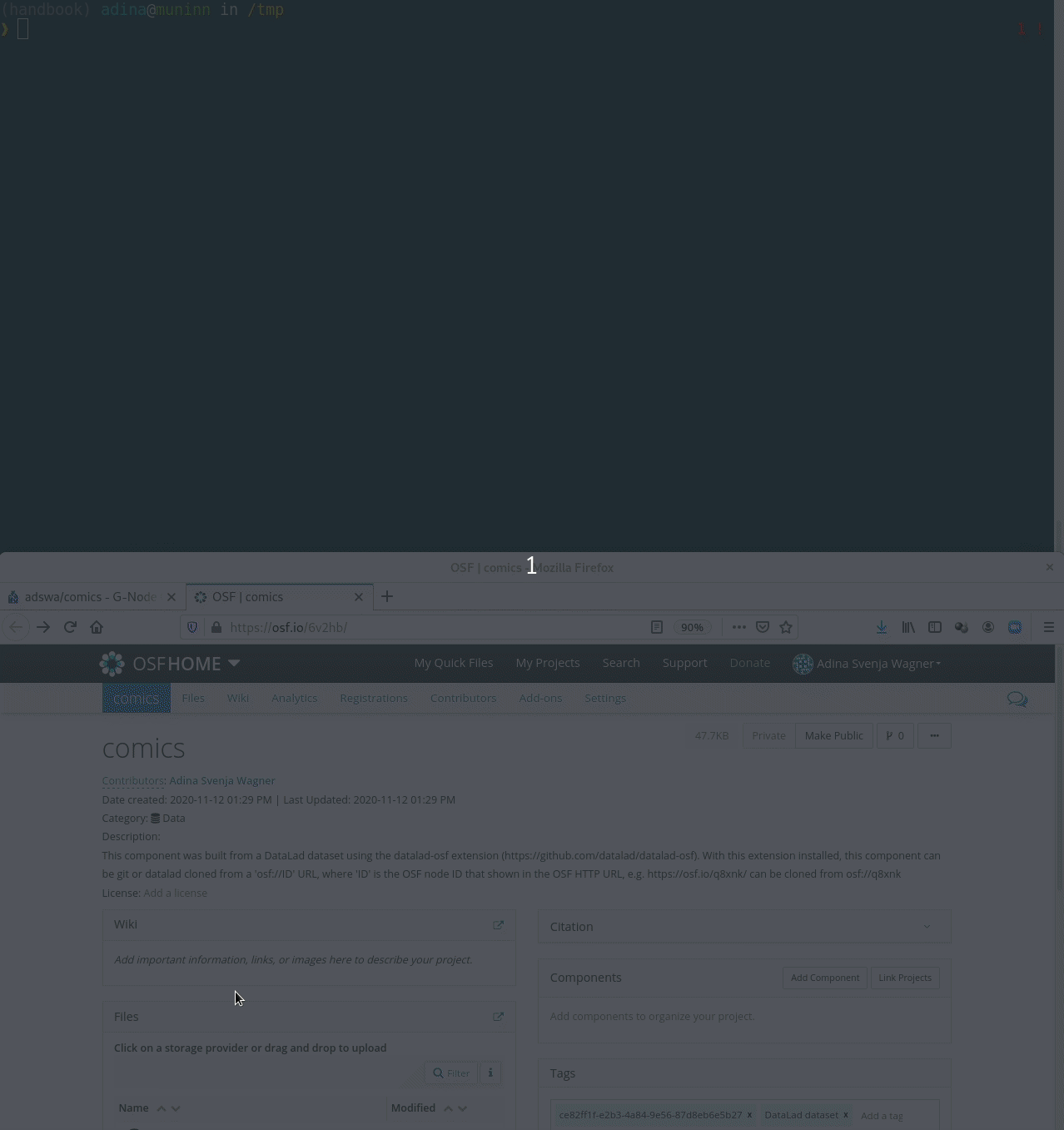
Task: Go to the Registrations project tab
Action: (374, 698)
